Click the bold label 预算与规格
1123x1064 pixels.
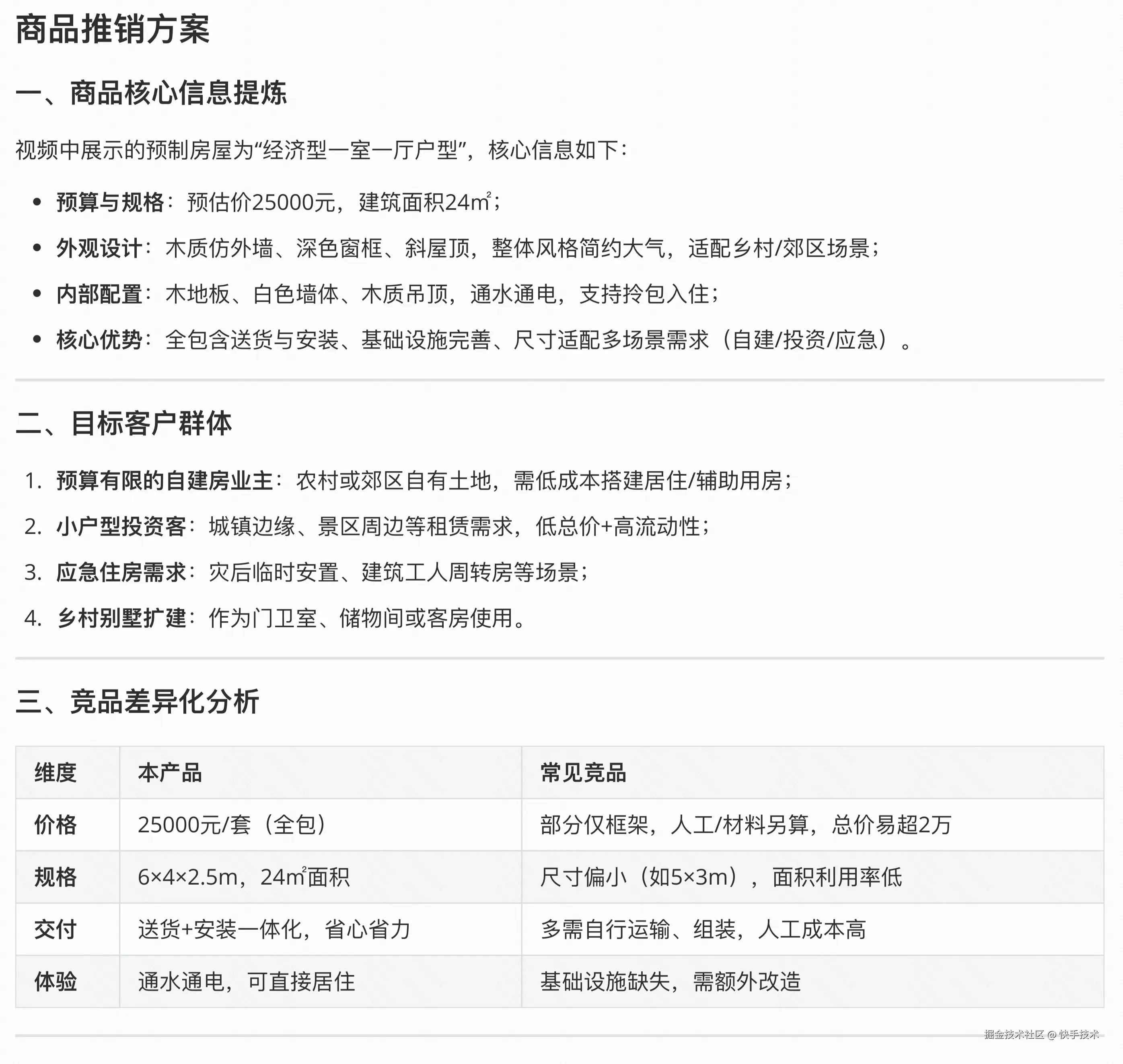110,203
